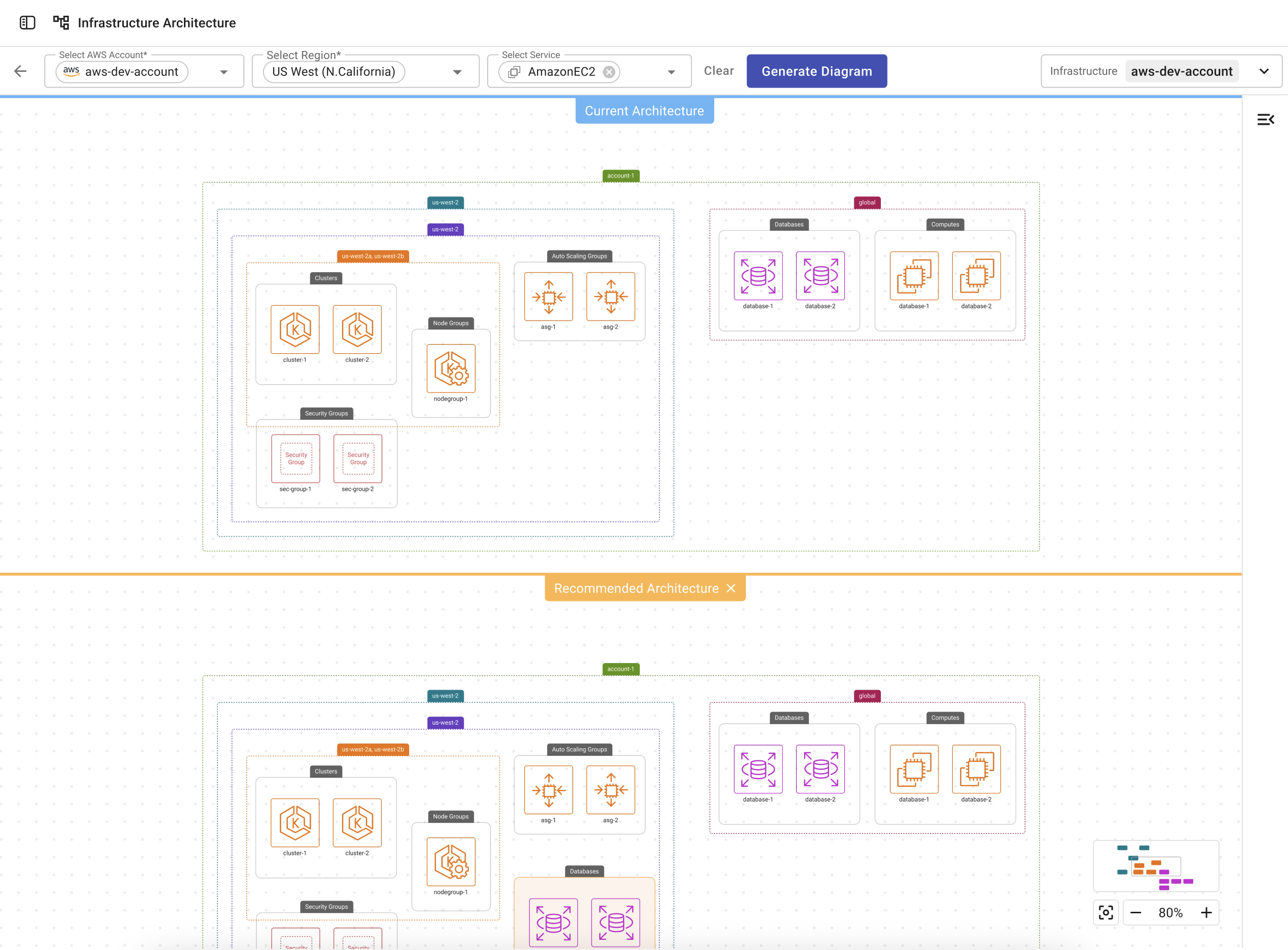The image size is (1288, 950).
Task: Click the Current Architecture tab label
Action: (x=645, y=111)
